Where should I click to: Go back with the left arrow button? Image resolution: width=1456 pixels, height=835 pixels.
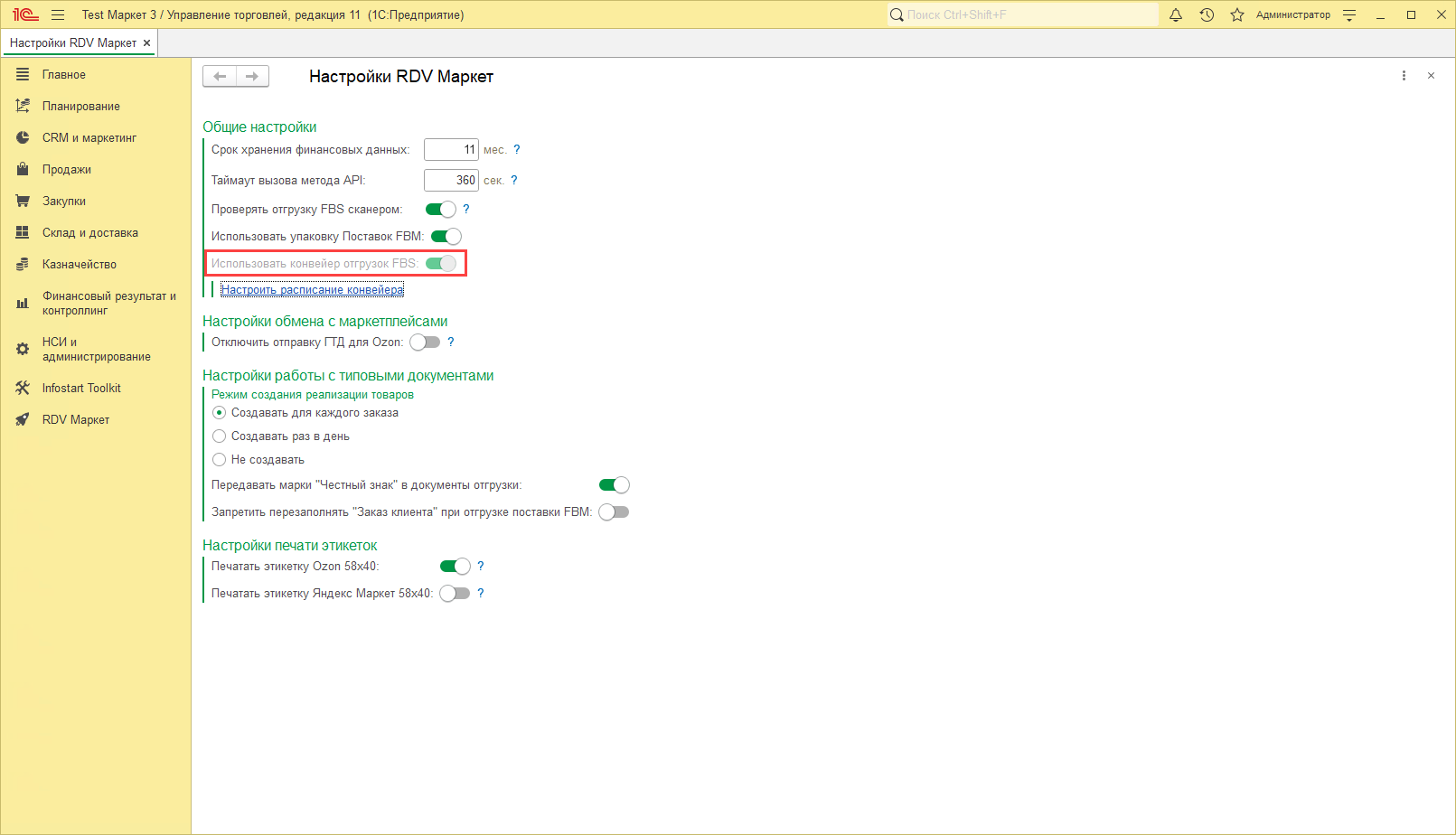coord(220,77)
